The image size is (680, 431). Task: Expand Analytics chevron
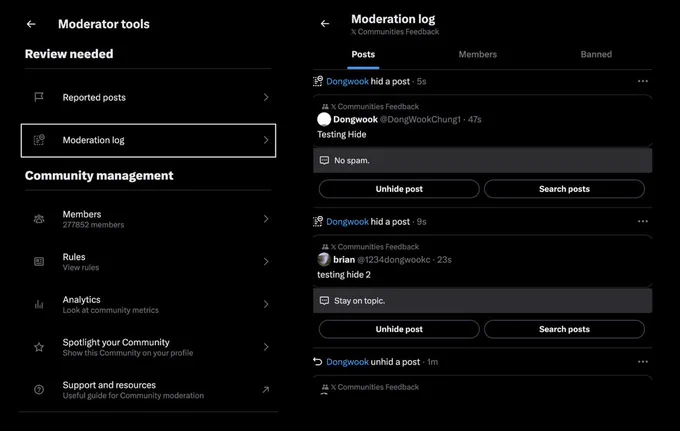(266, 304)
